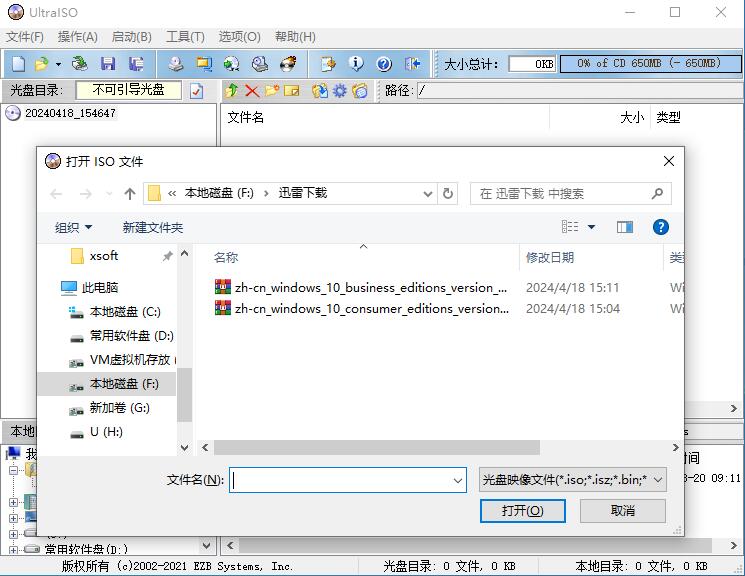Open recent locations dropdown in dialog navigation
This screenshot has height=576, width=745.
click(109, 194)
